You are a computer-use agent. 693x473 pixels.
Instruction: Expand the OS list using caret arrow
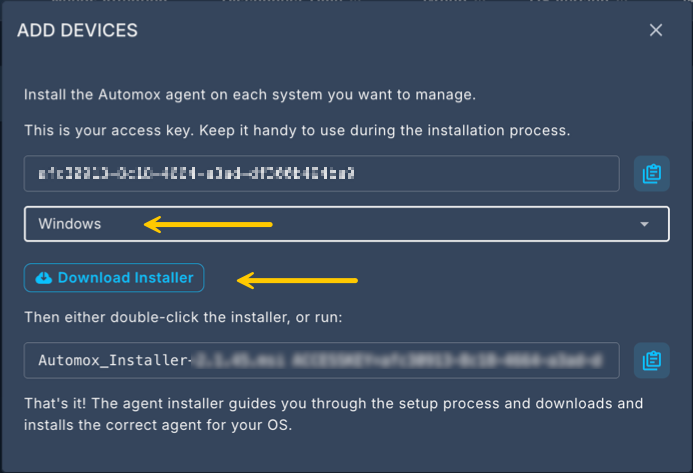click(x=644, y=224)
